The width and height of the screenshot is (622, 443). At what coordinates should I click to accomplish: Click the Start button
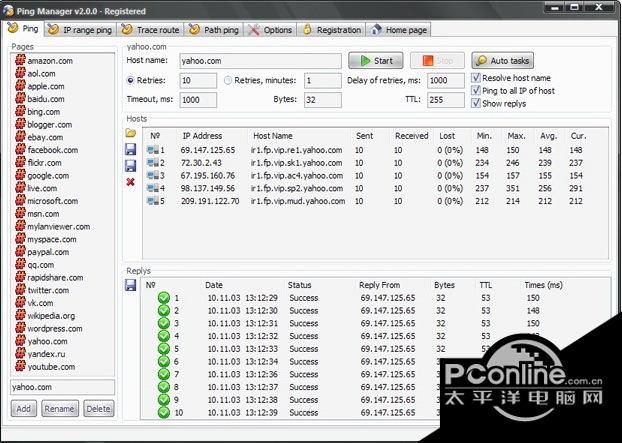click(x=376, y=61)
